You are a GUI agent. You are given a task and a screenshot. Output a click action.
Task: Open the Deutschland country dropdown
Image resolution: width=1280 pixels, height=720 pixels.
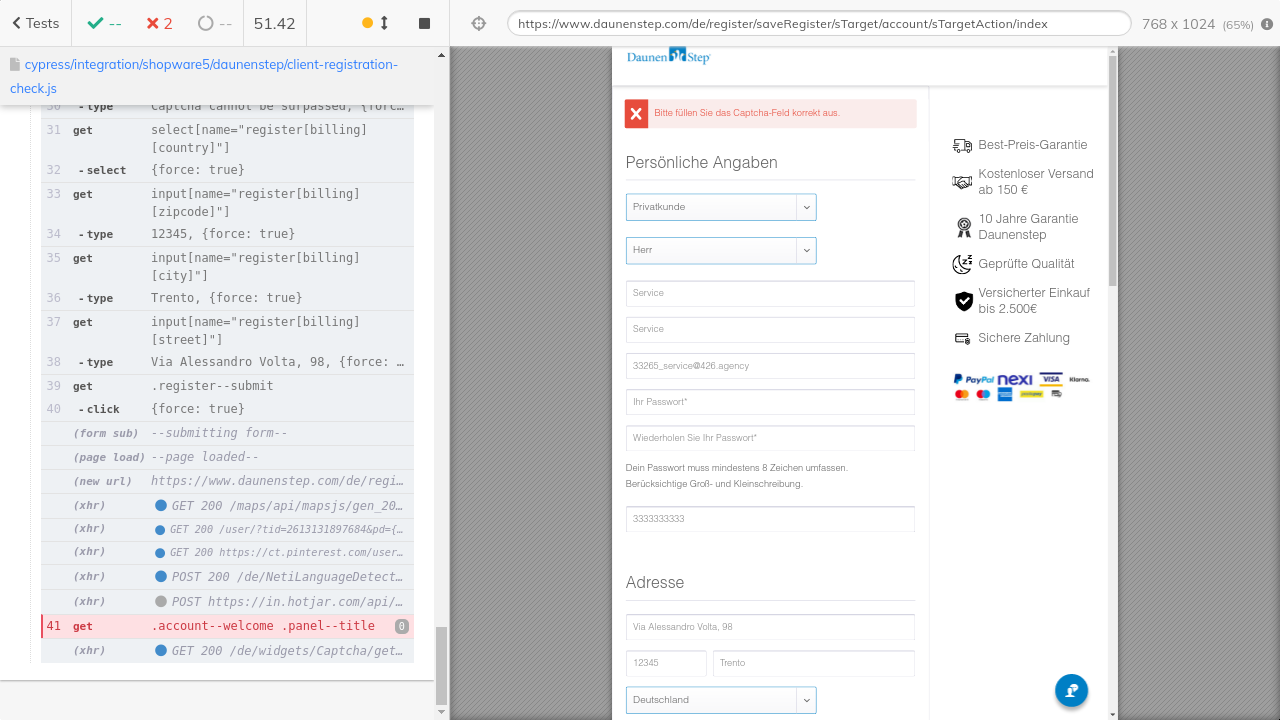coord(721,700)
